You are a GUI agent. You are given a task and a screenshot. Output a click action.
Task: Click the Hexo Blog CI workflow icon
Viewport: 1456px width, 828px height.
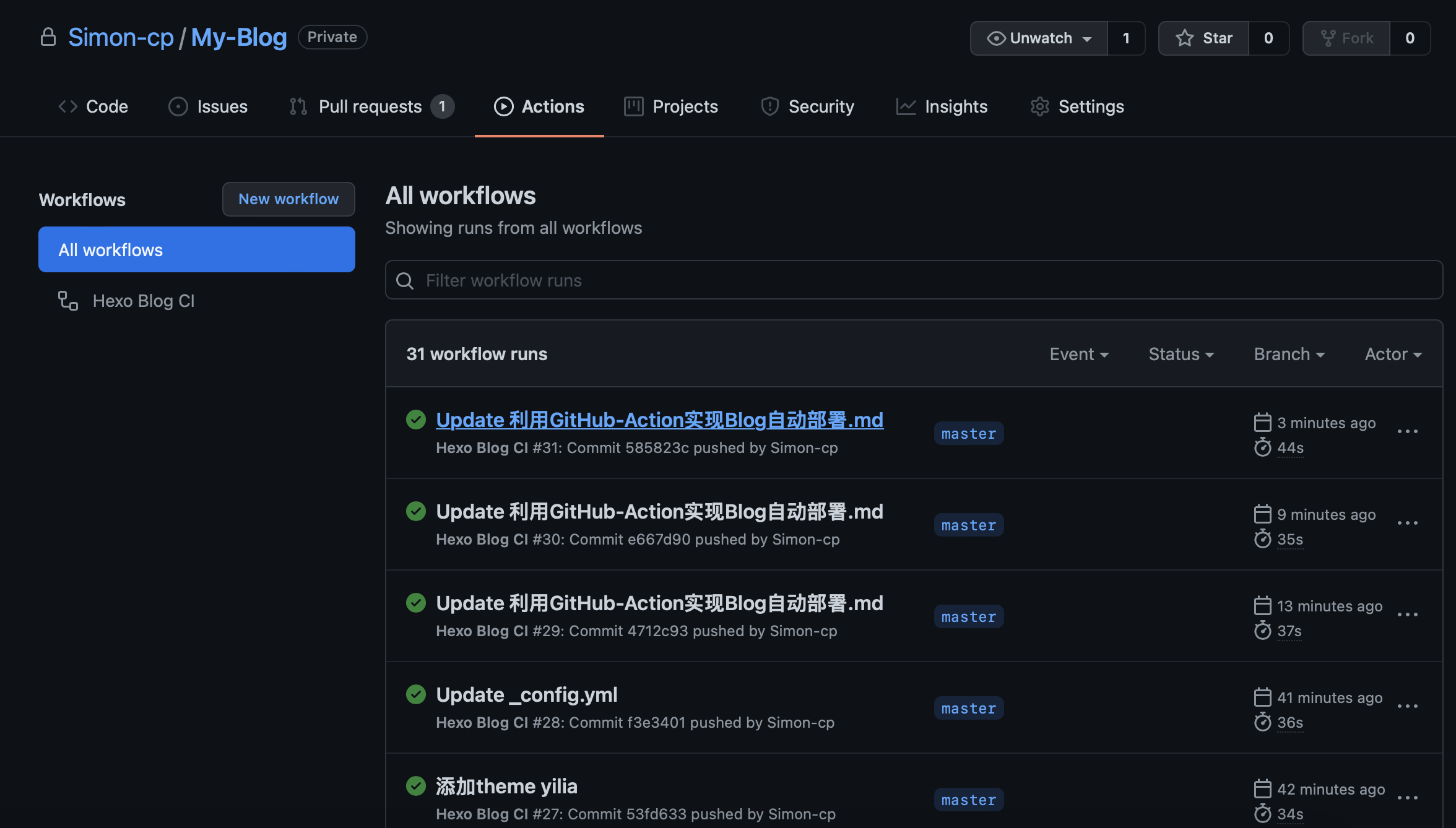pyautogui.click(x=68, y=301)
